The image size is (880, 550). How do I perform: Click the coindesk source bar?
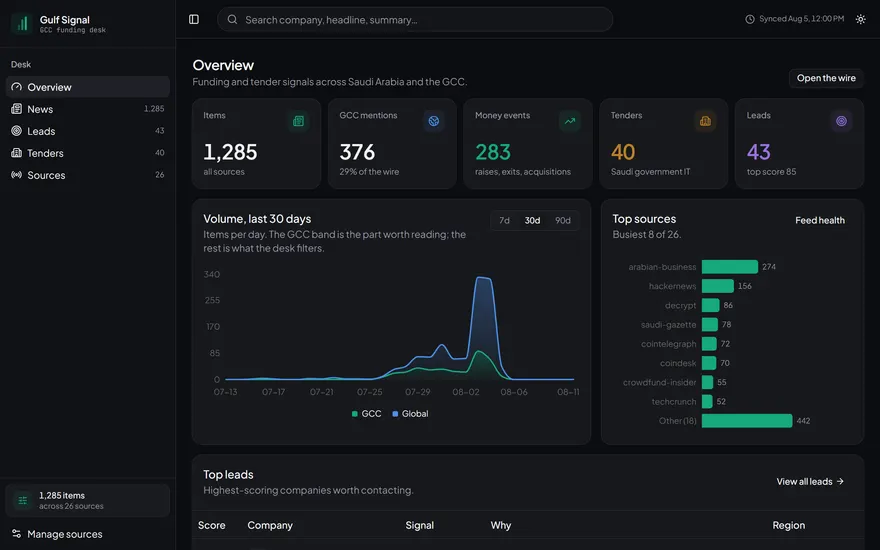click(x=709, y=363)
